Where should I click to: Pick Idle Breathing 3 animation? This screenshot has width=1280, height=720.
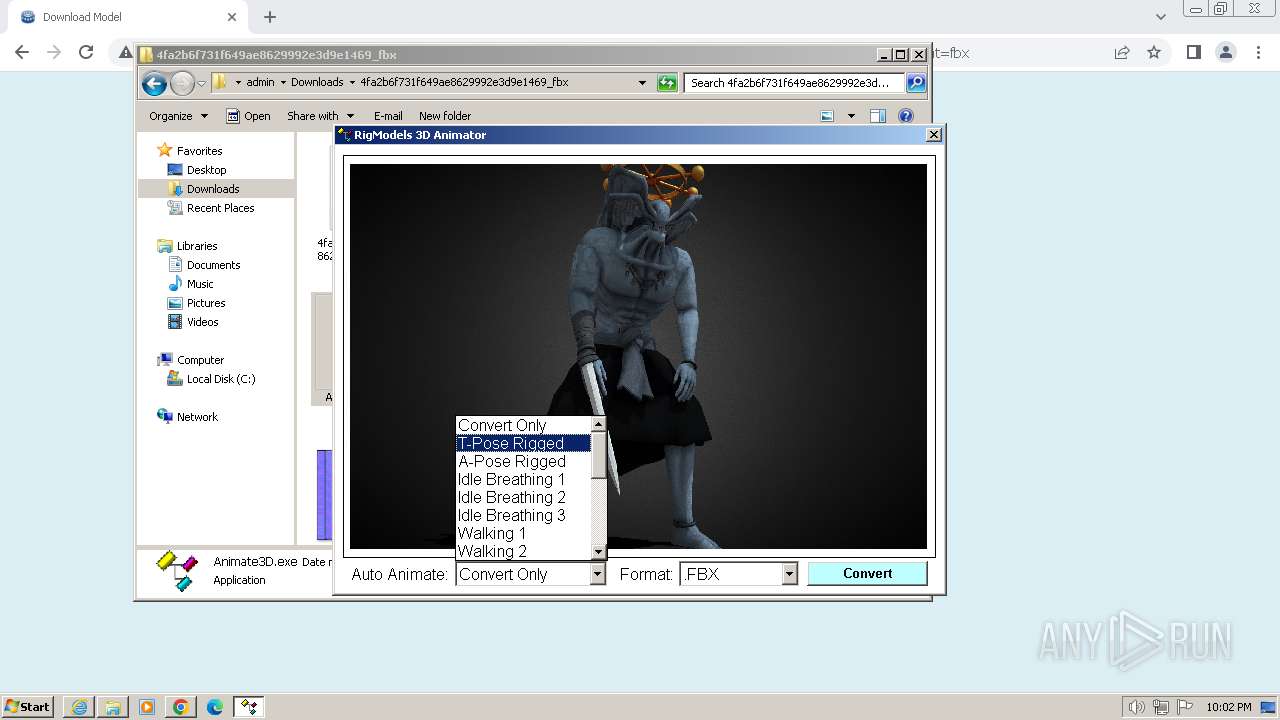coord(523,515)
